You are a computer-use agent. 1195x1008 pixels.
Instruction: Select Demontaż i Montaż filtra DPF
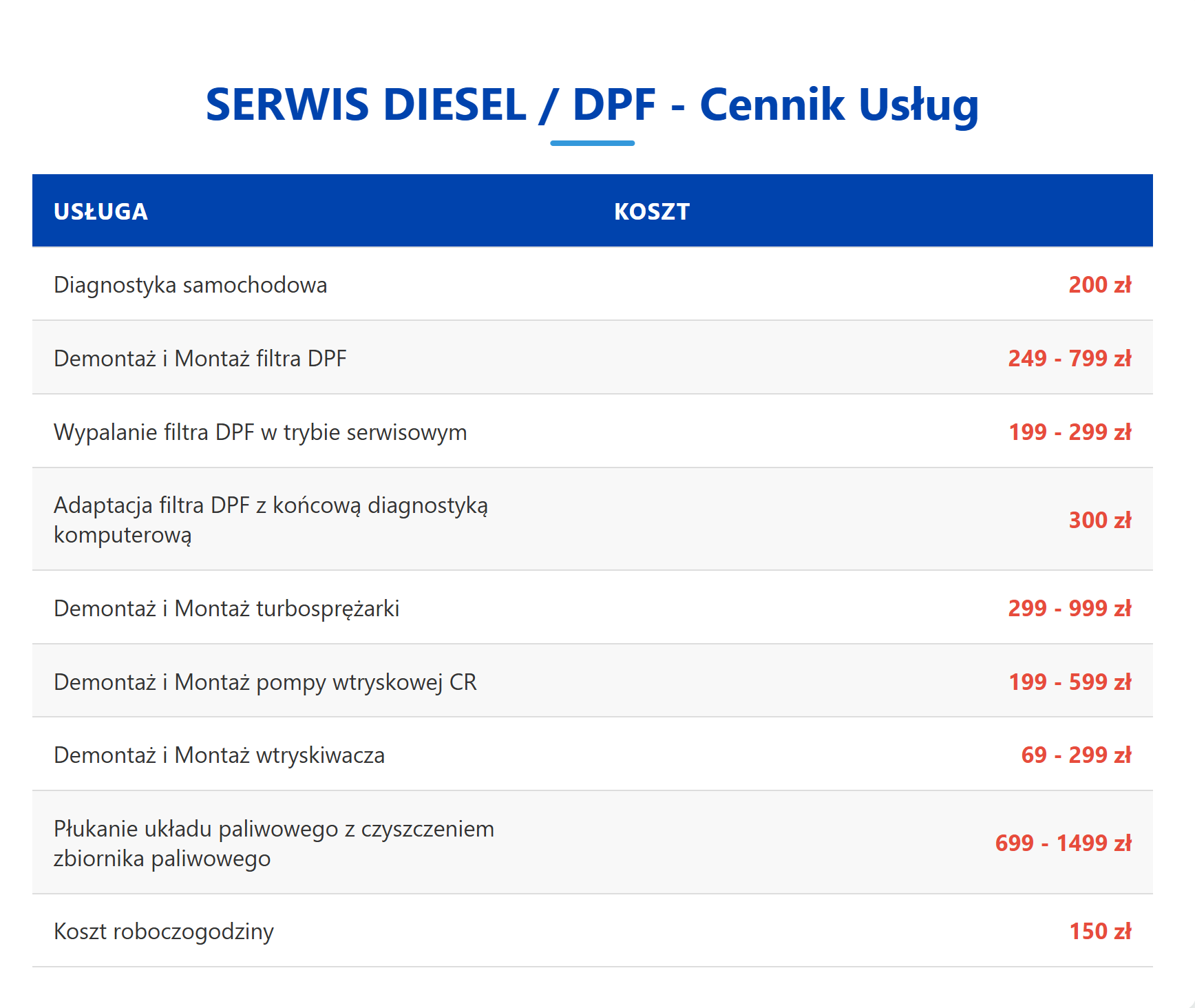(200, 359)
